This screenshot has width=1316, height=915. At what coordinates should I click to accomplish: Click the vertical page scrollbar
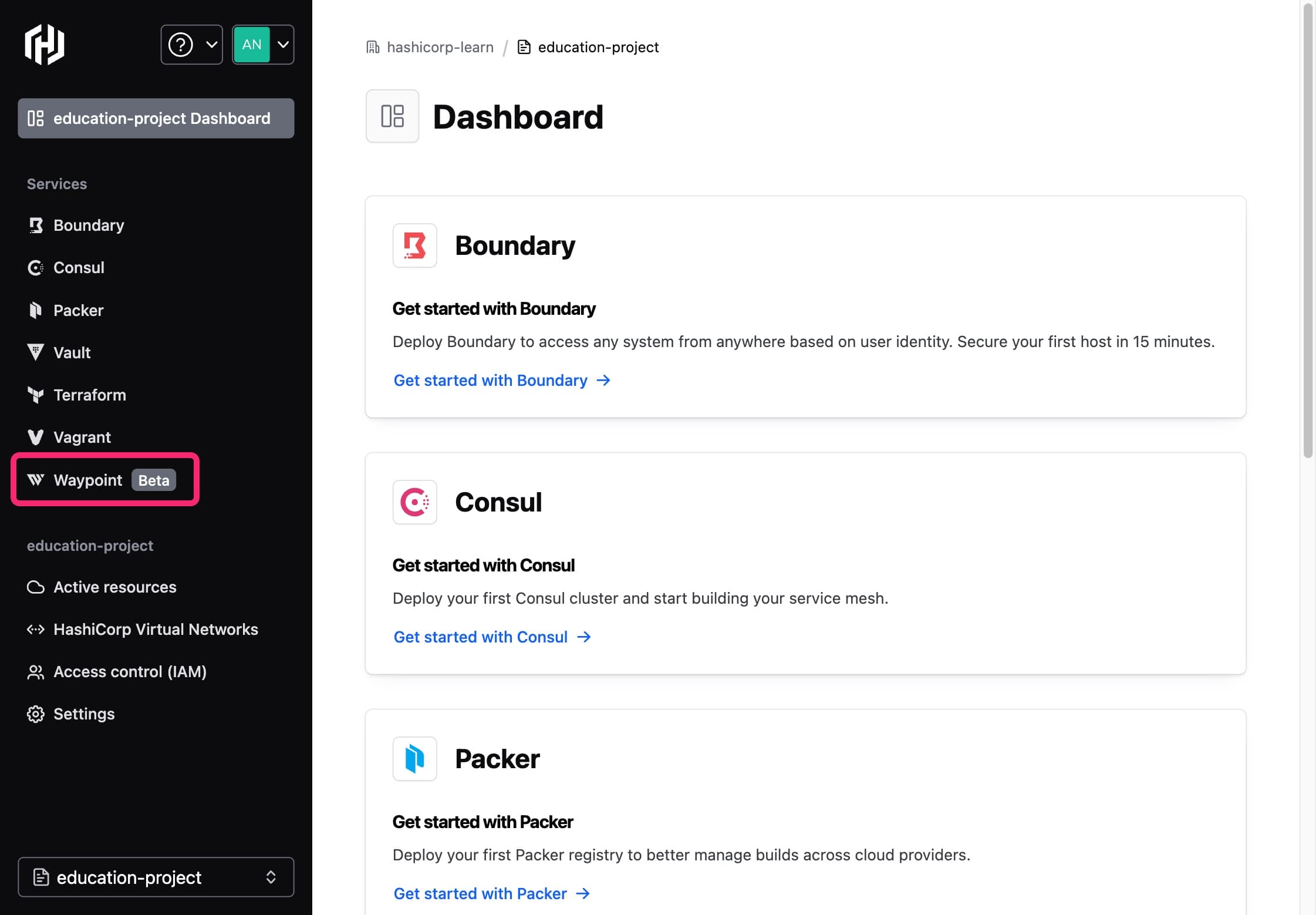pos(1308,230)
